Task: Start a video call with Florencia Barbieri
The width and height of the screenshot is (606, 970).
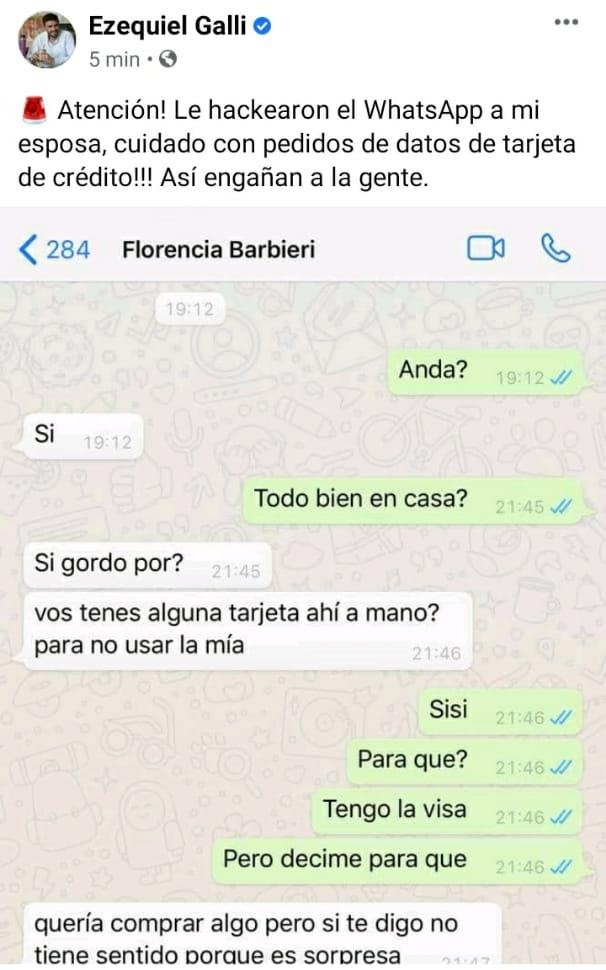Action: coord(485,249)
